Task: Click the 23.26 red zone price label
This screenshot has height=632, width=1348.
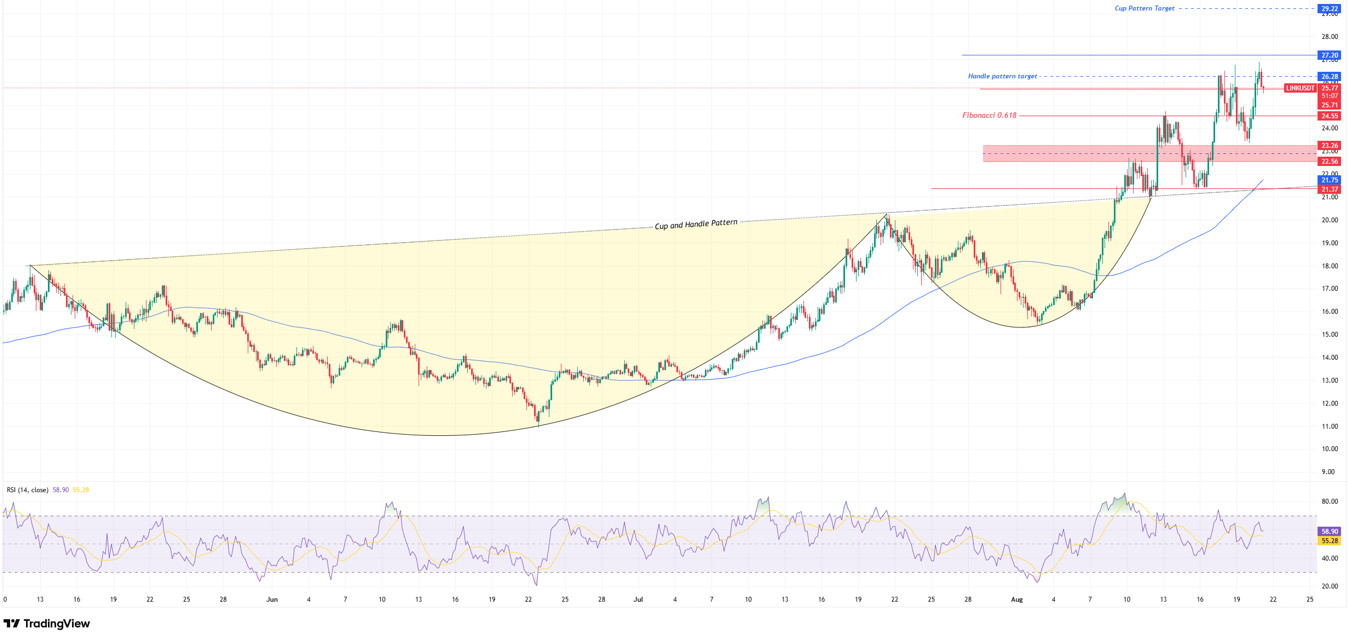Action: [1329, 146]
